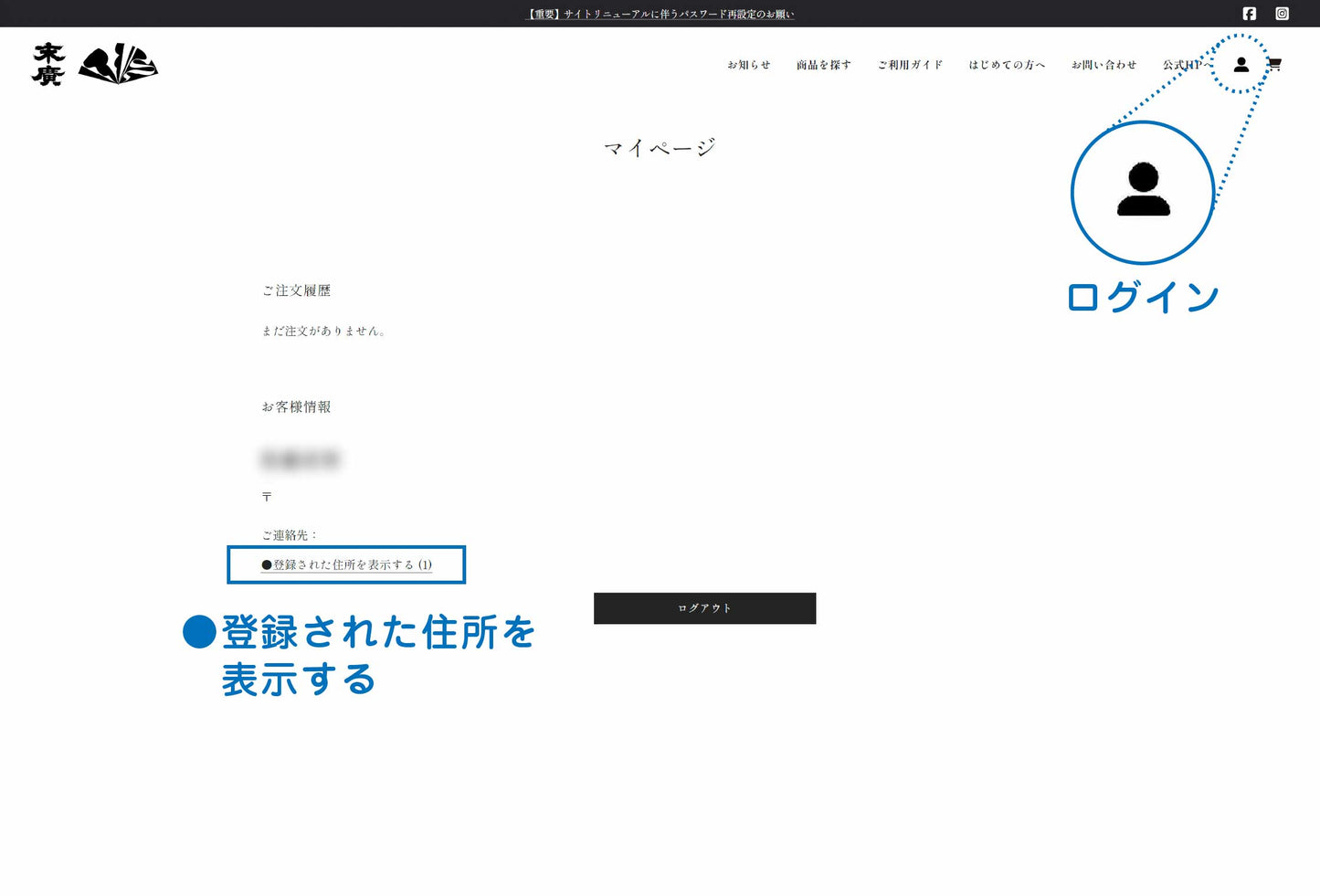Screen dimensions: 1320x896
Task: Select お問い合わせ in the navigation
Action: click(1104, 65)
